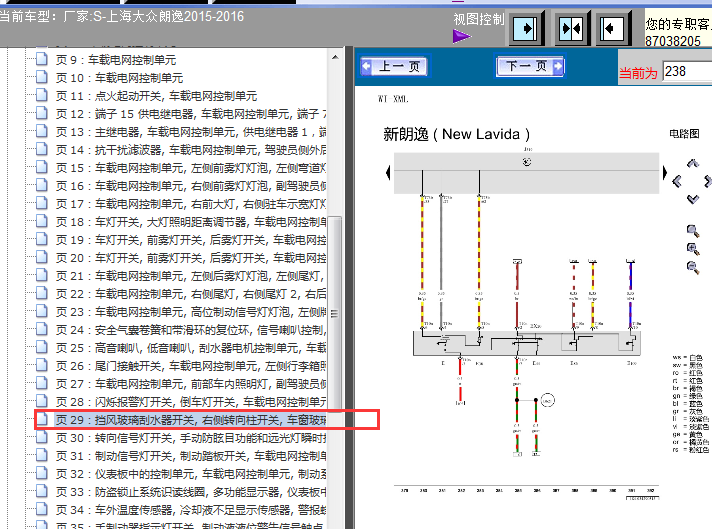Open 页 14: 抗干扰滤波器
The width and height of the screenshot is (712, 529).
191,150
